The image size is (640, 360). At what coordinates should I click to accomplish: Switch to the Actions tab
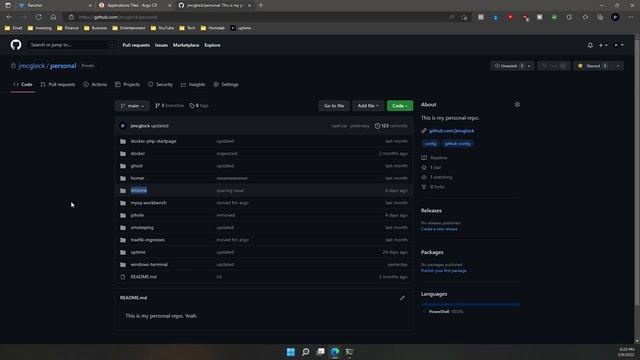pos(95,84)
